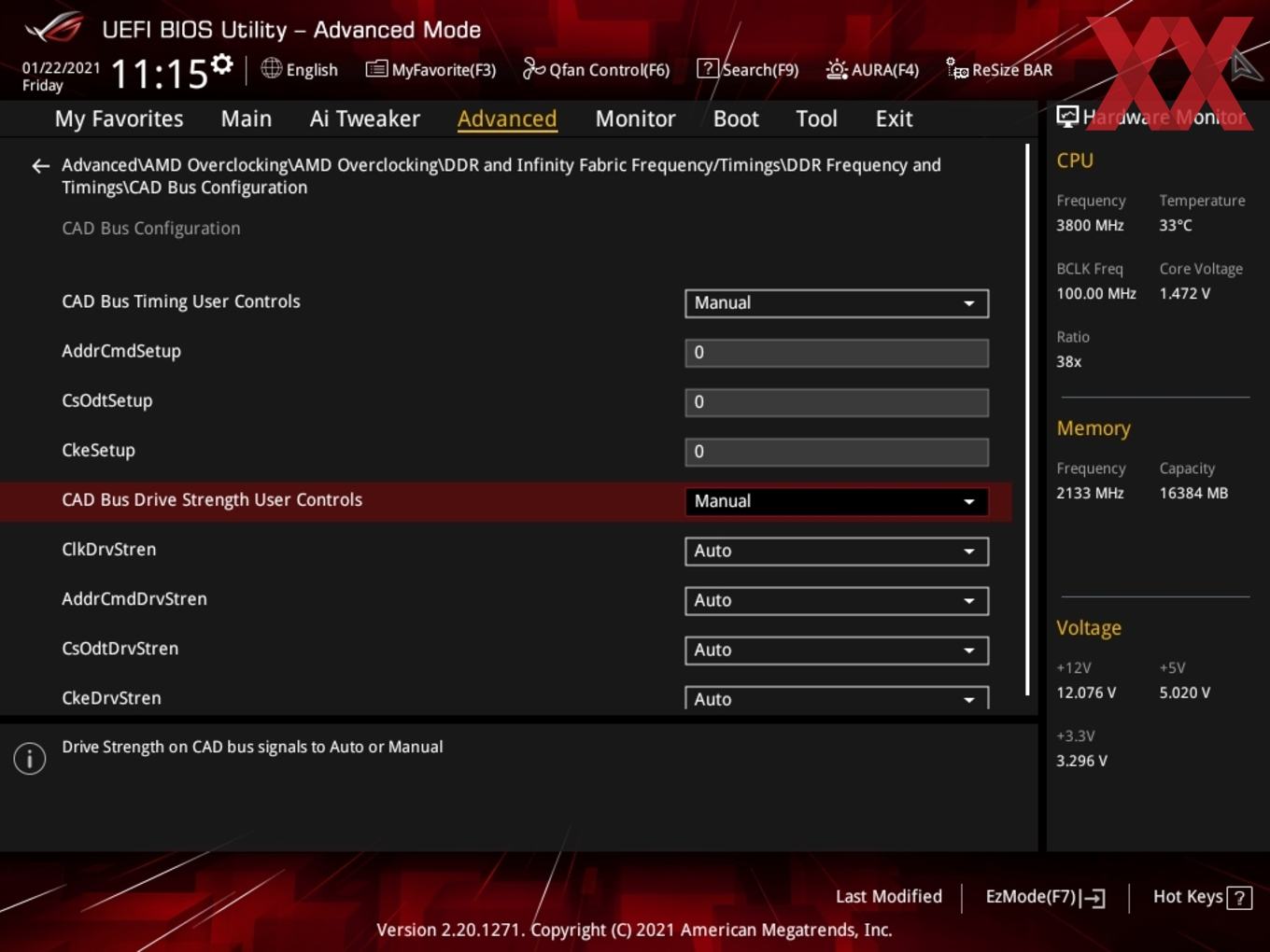Expand the CkeDrvStren Auto dropdown
The image size is (1270, 952).
[x=837, y=698]
